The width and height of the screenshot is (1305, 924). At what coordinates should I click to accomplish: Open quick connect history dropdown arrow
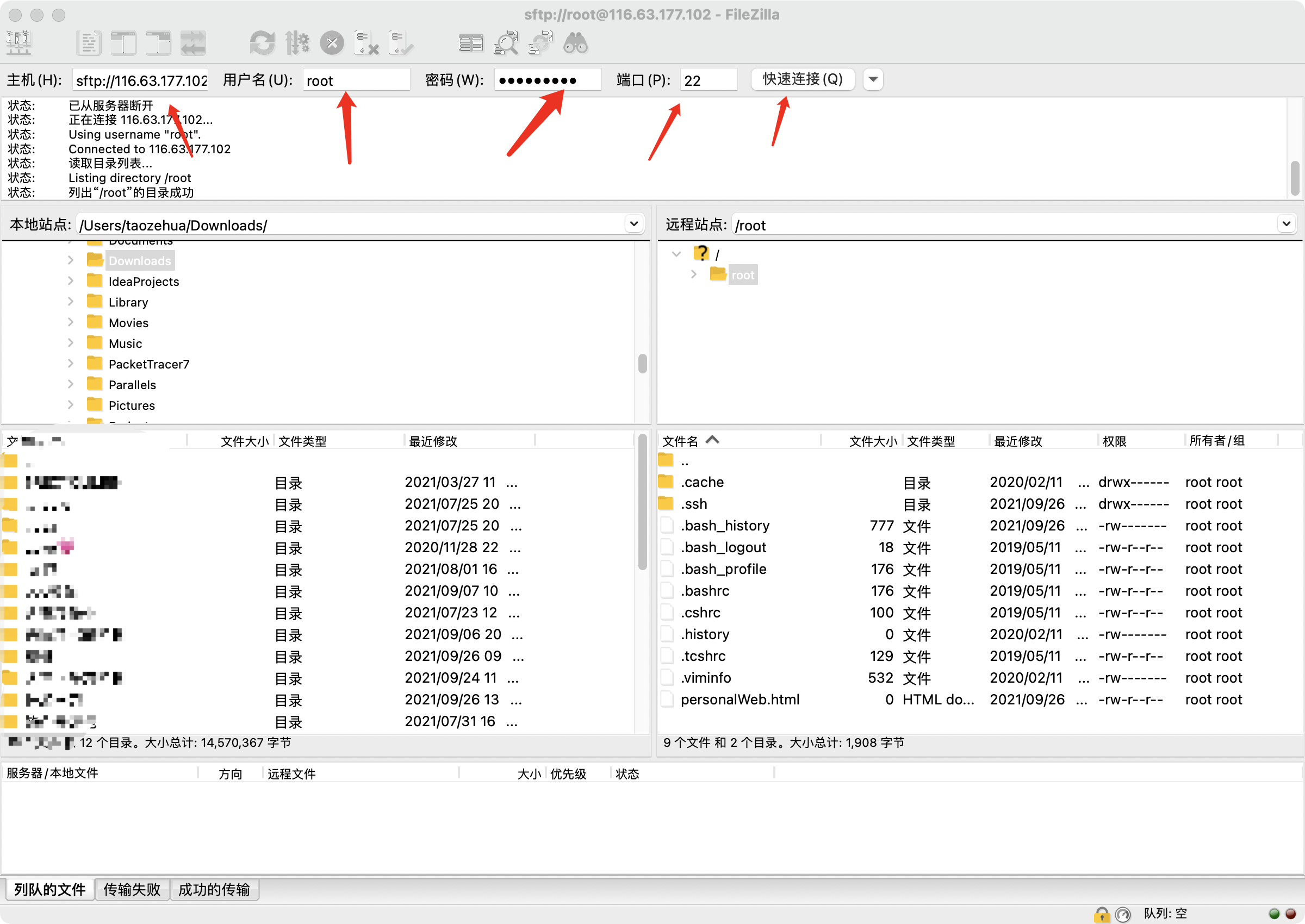tap(873, 80)
